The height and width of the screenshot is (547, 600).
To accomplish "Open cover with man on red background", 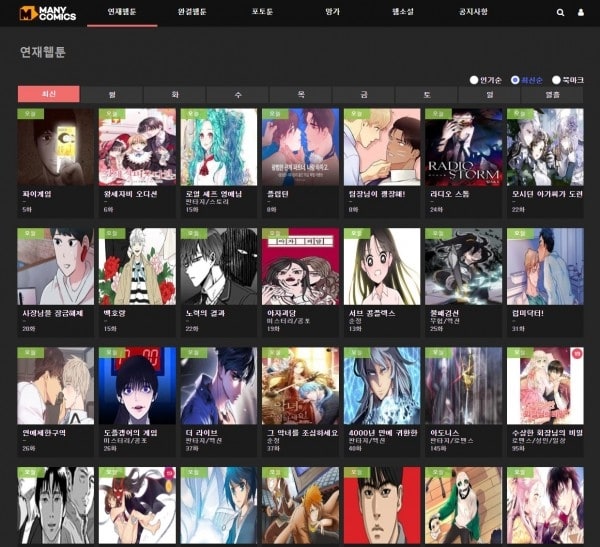I will [x=382, y=505].
